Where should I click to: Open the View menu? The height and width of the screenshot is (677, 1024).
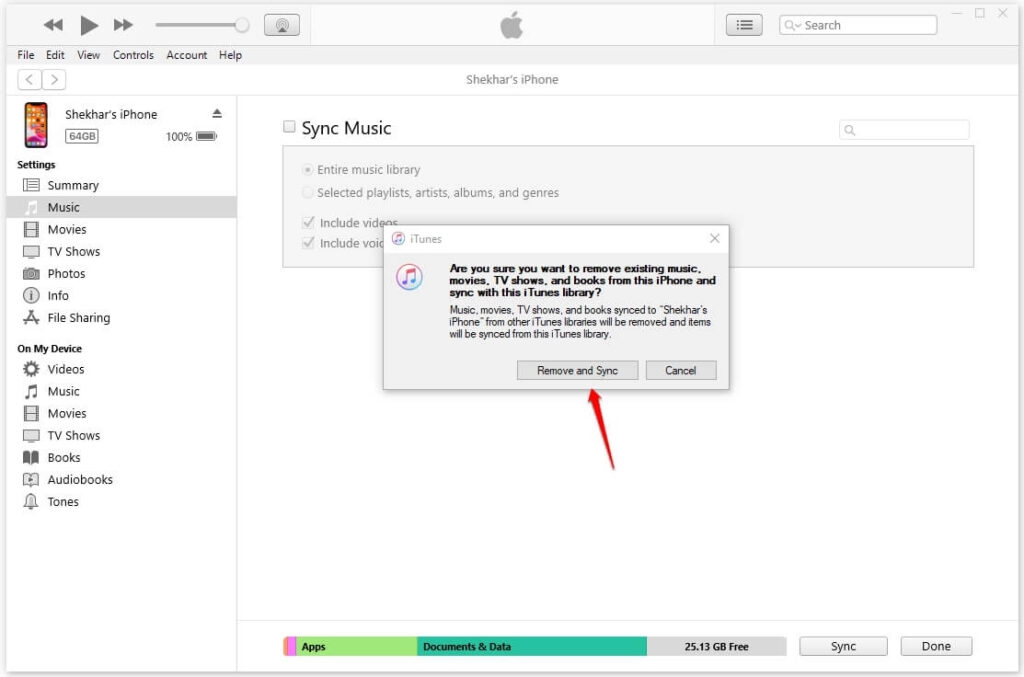[88, 55]
